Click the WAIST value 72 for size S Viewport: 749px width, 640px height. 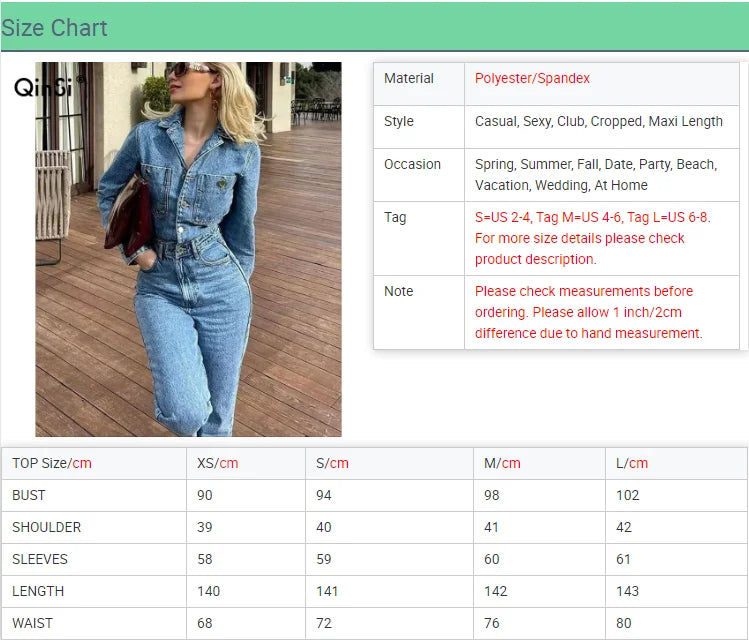tap(324, 623)
